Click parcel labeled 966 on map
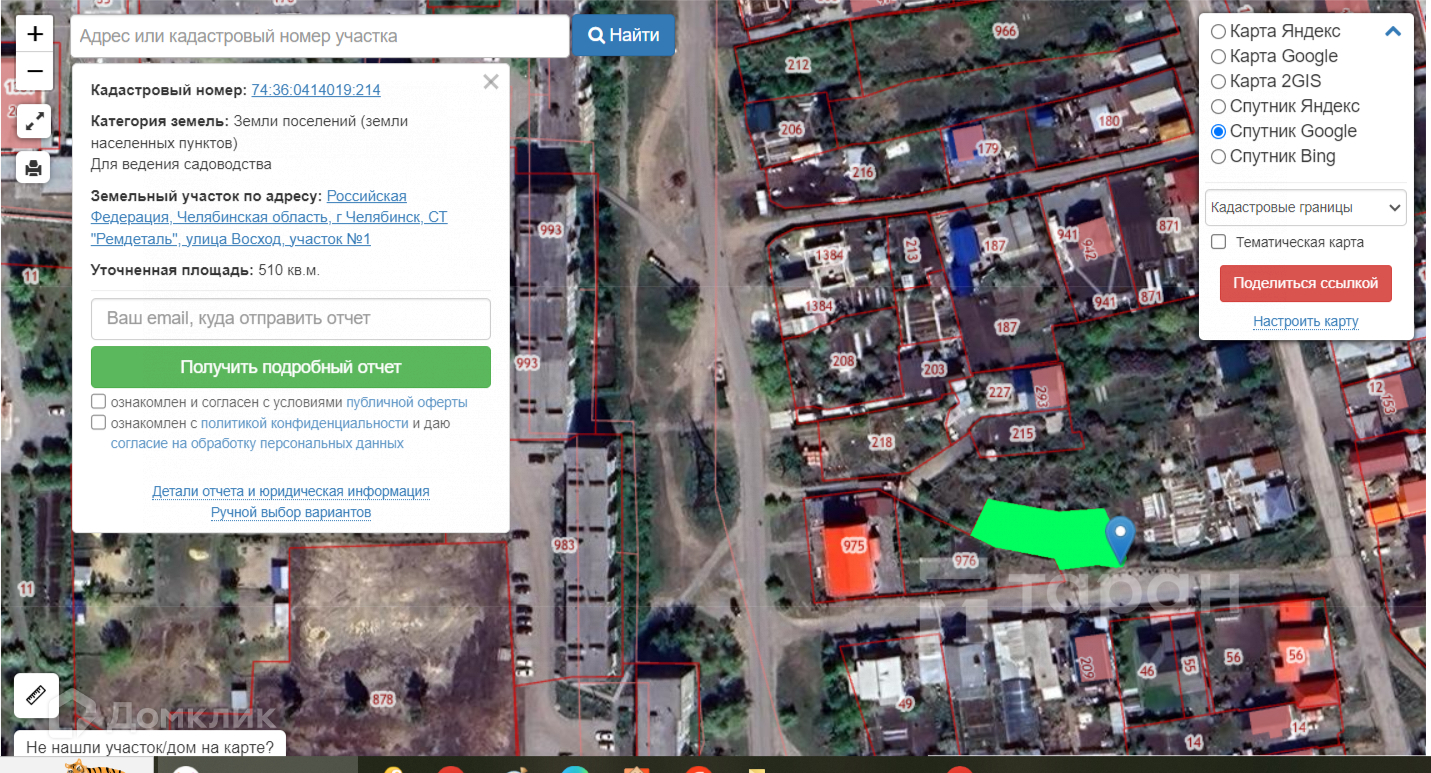 pos(1005,31)
